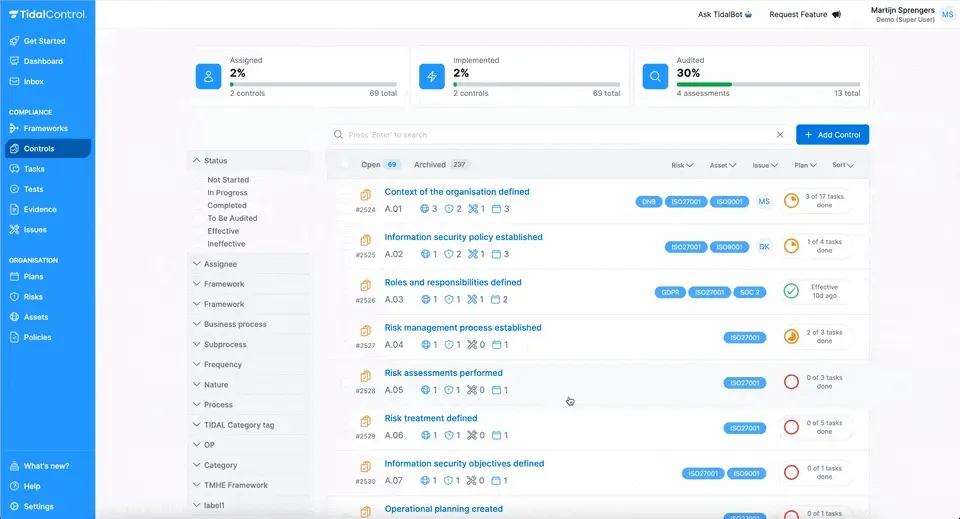
Task: Expand the TMHE Framework filter
Action: [x=249, y=485]
